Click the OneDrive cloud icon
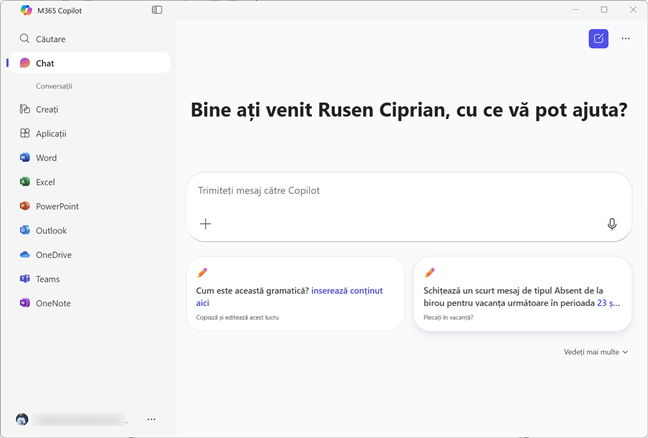Screen dimensions: 648x438 (x=25, y=255)
